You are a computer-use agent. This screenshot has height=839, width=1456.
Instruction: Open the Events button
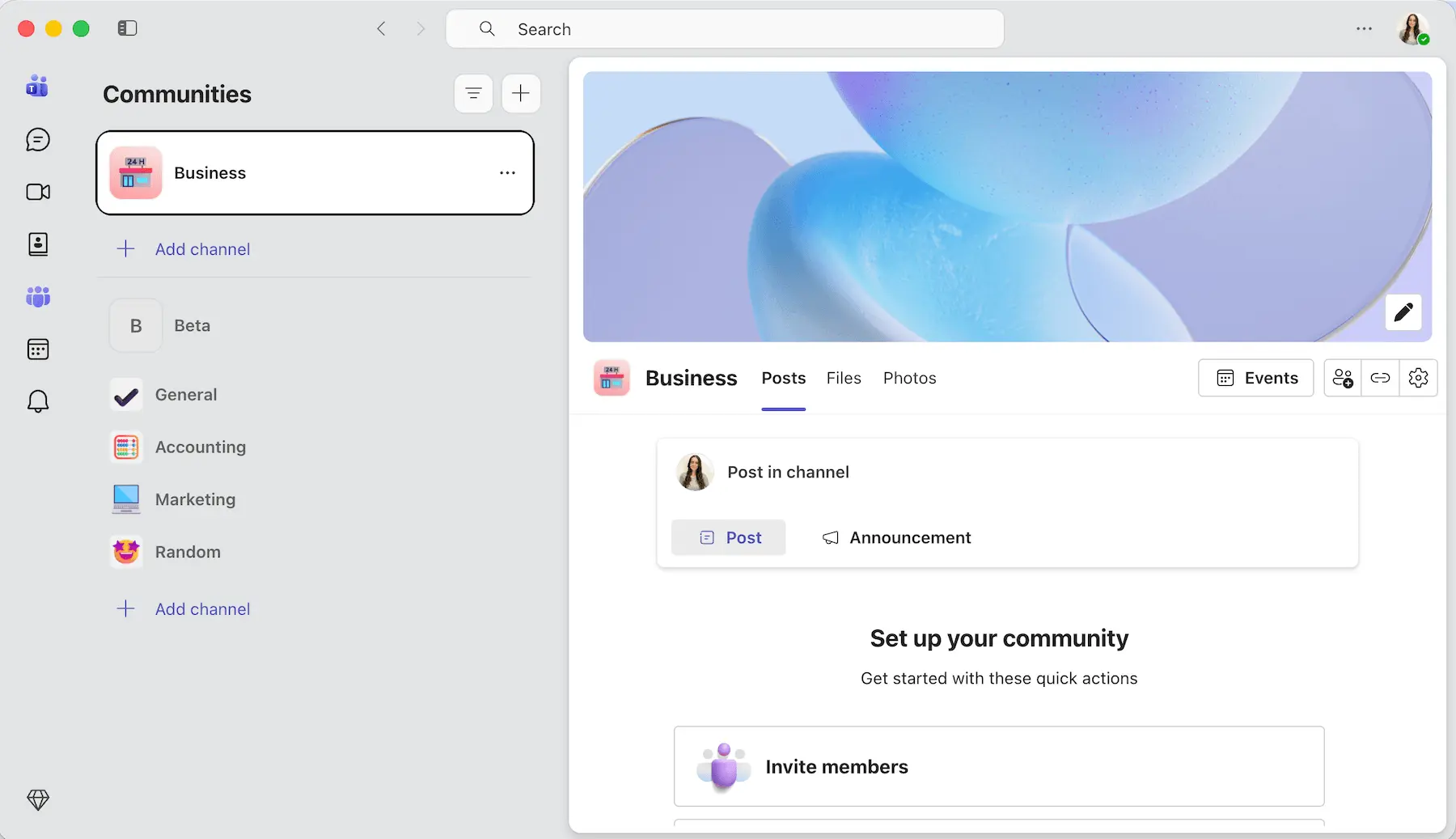[1255, 378]
